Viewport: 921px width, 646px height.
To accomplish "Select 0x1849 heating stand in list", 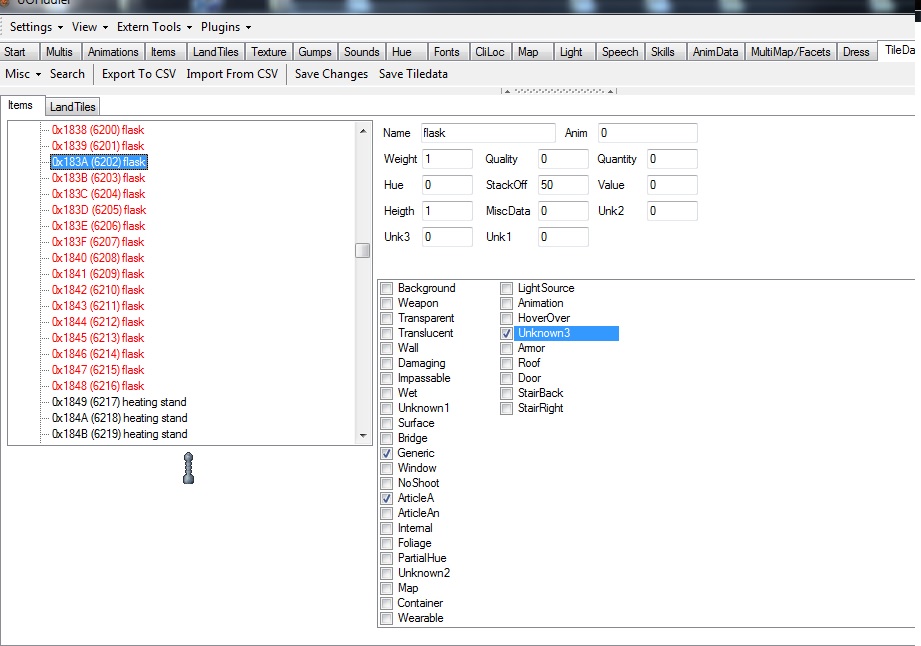I will (119, 402).
